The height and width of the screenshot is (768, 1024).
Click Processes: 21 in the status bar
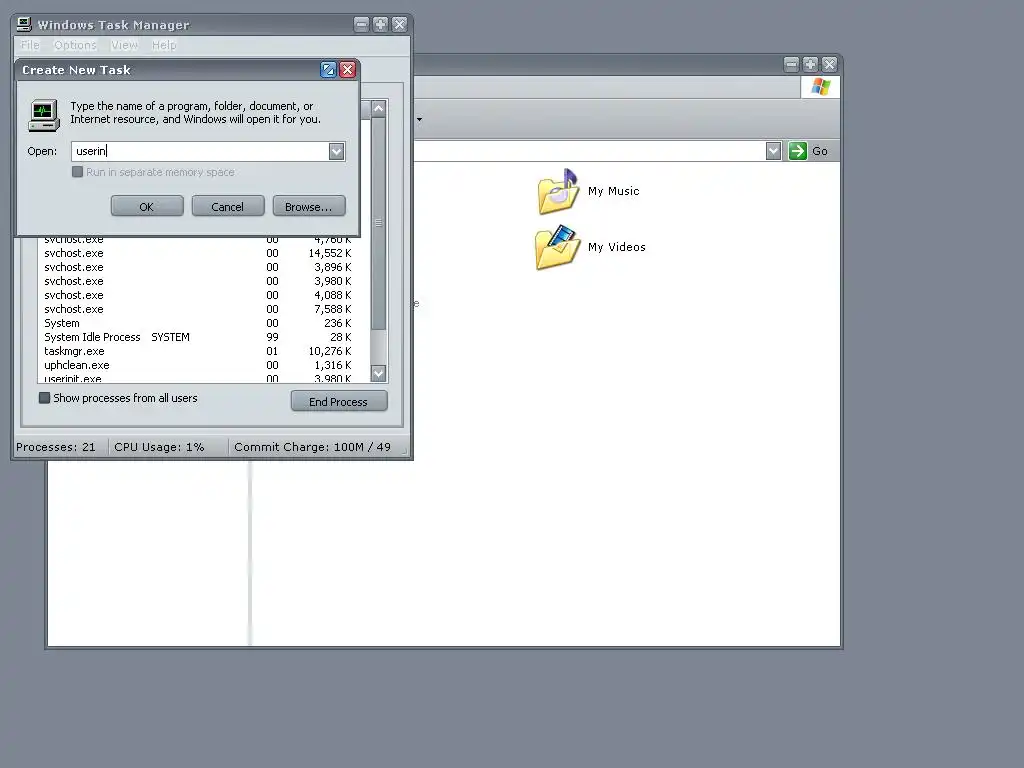pyautogui.click(x=56, y=447)
